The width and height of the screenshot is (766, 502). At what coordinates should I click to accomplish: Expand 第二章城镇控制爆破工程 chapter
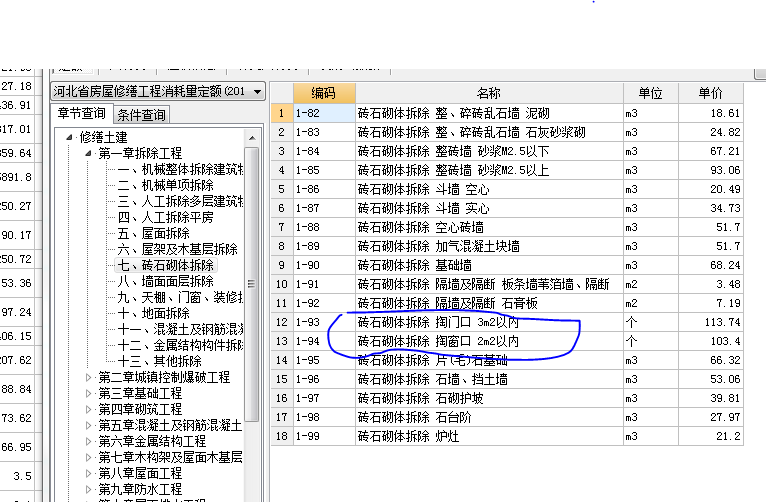pyautogui.click(x=88, y=377)
